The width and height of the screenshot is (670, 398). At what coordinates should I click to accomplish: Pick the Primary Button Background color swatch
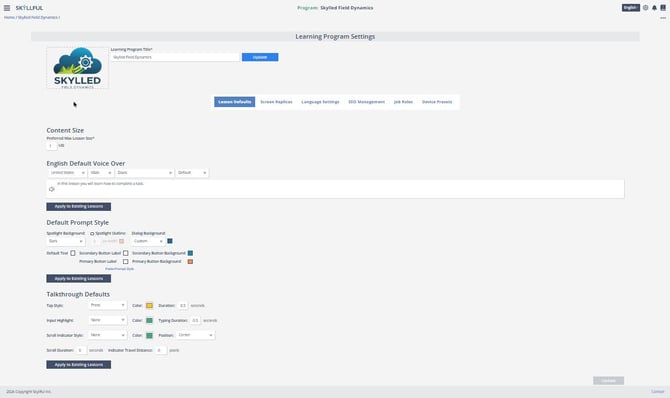coord(190,261)
